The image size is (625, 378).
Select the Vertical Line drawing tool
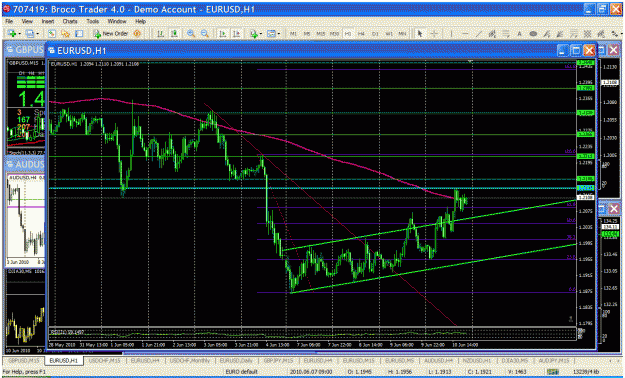click(451, 34)
